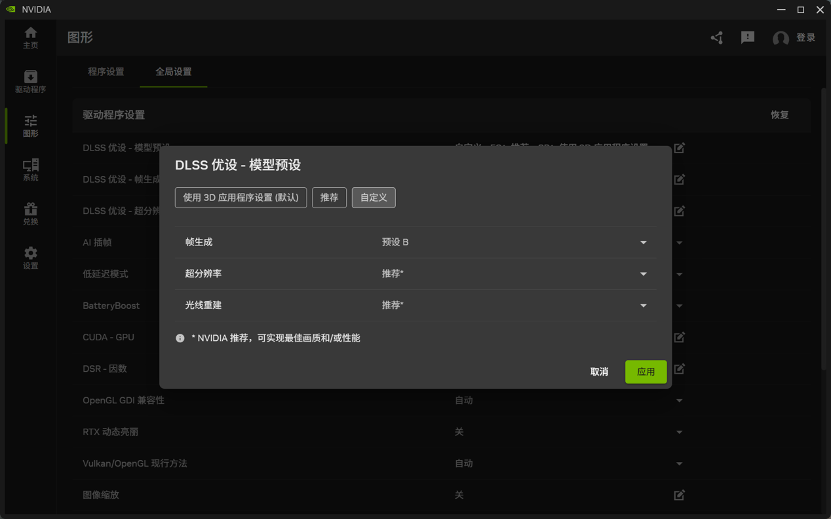The height and width of the screenshot is (520, 832).
Task: Open the 主页 home sidebar icon
Action: coord(30,38)
